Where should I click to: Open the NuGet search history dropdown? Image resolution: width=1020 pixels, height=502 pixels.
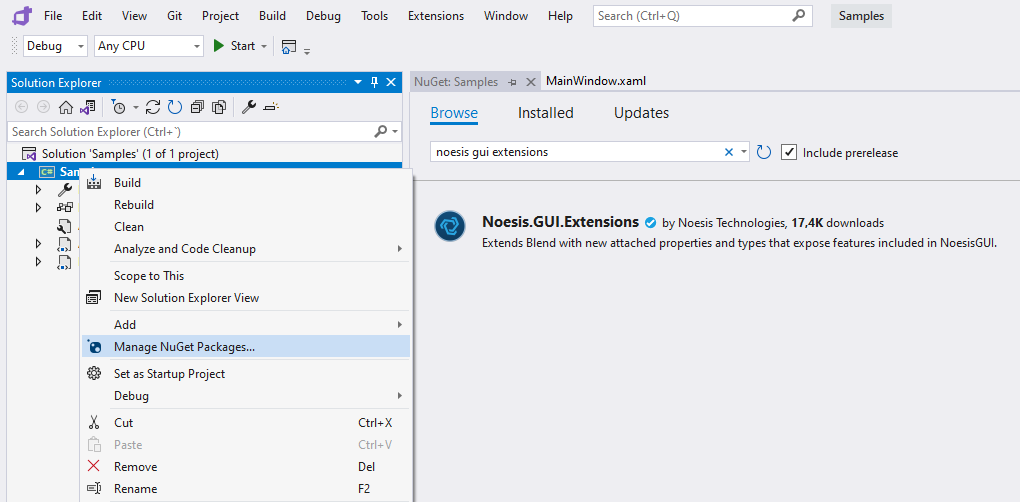click(744, 152)
